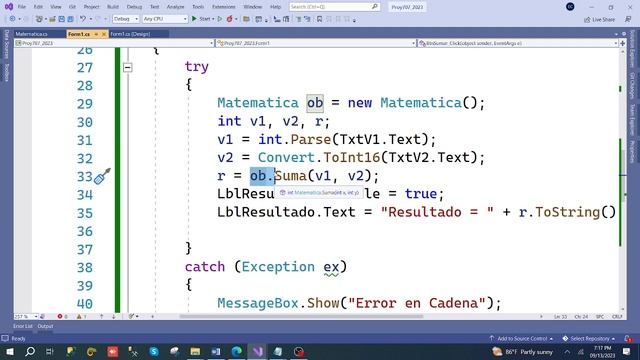Screen dimensions: 640x360
Task: Click the New Project toolbar icon
Action: 39,19
